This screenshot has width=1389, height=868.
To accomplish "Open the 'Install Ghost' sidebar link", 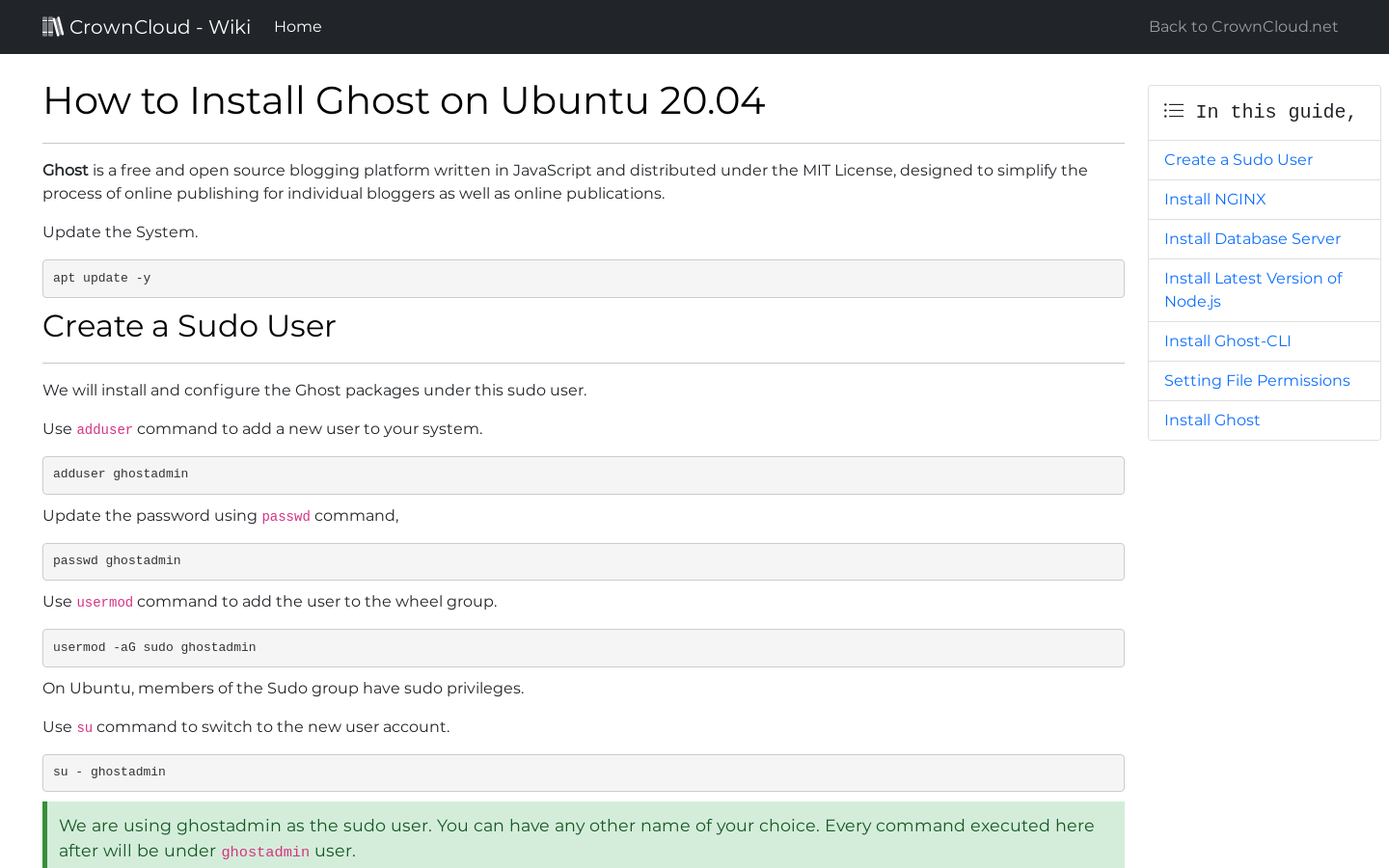I will pyautogui.click(x=1212, y=420).
